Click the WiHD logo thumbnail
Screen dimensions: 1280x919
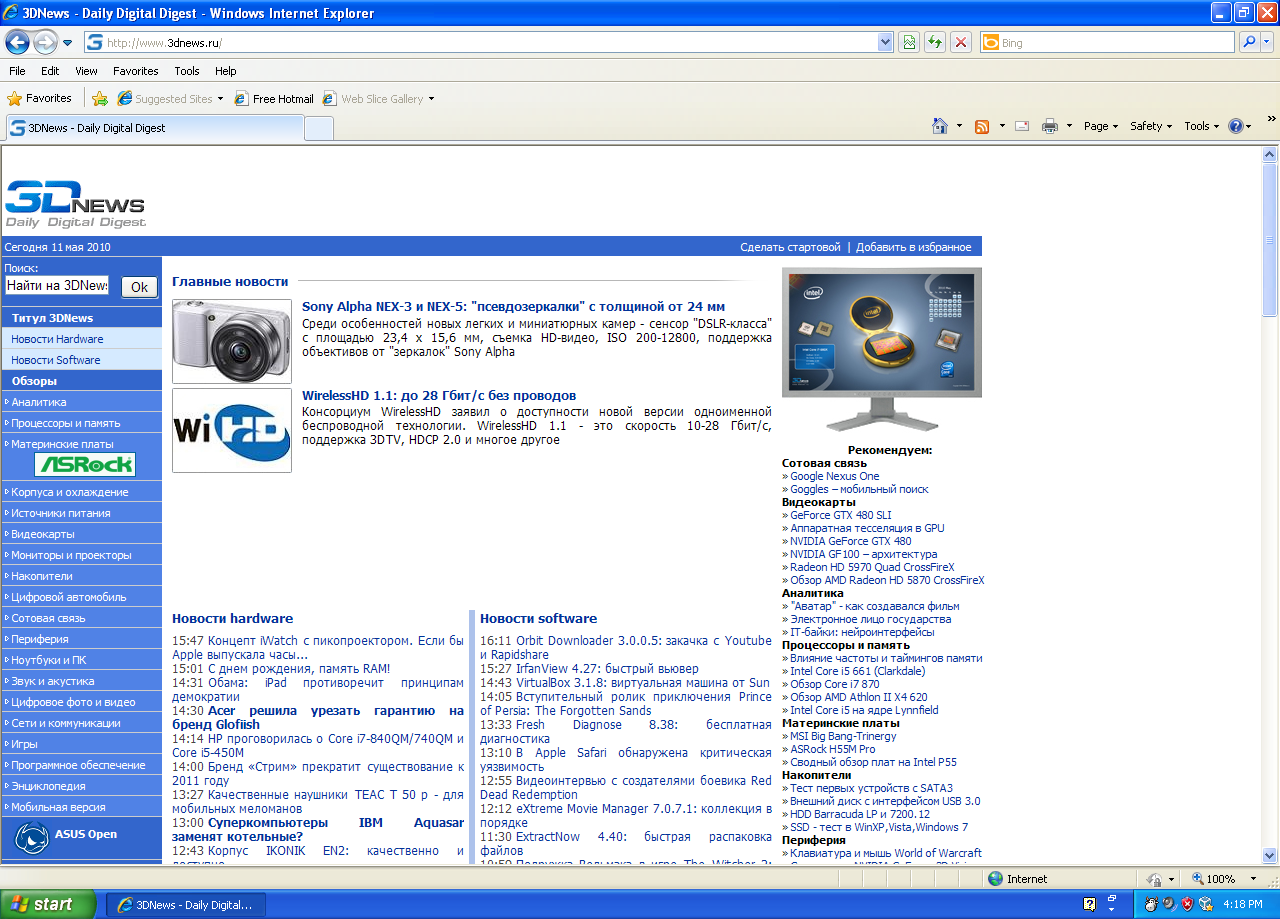pos(232,431)
